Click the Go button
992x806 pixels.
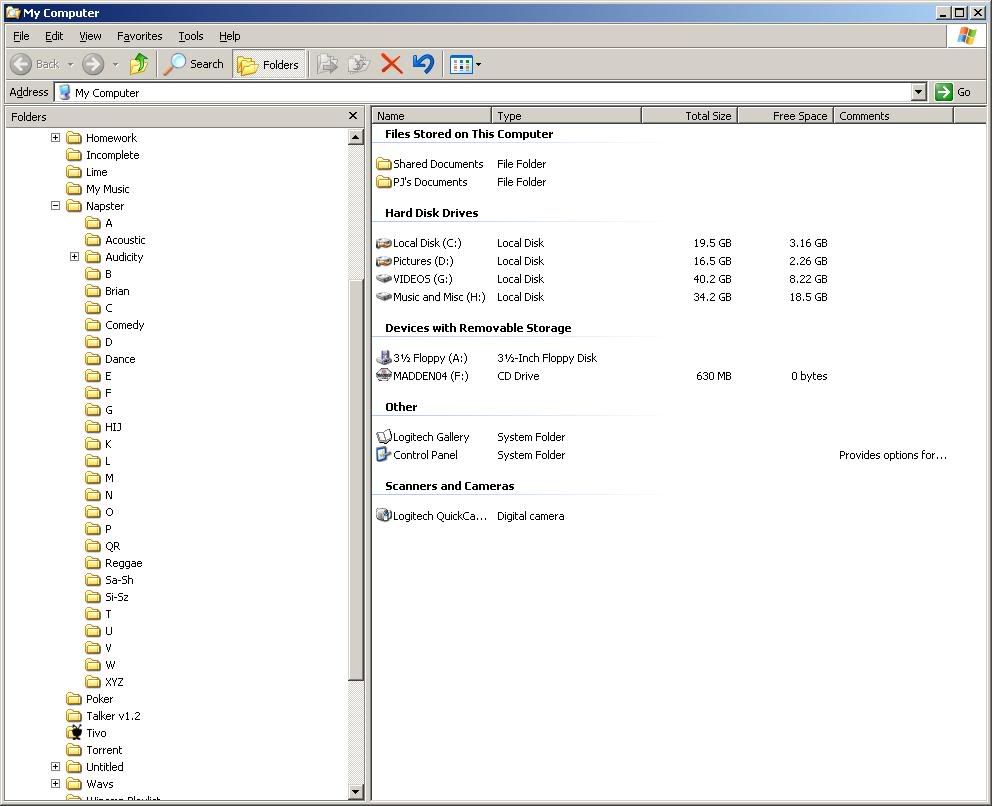[953, 92]
